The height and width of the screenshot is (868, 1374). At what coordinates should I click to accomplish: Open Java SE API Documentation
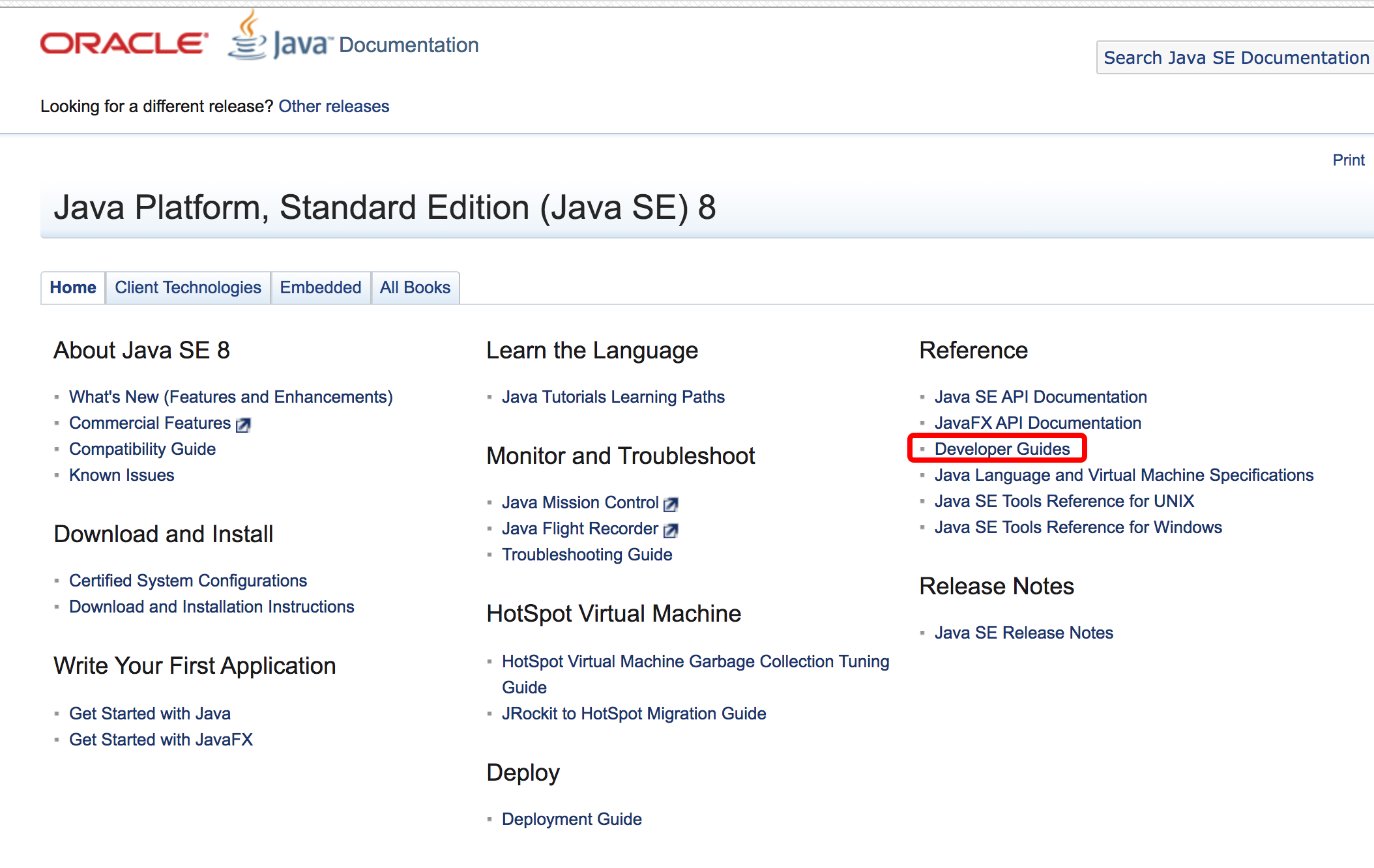coord(1041,397)
